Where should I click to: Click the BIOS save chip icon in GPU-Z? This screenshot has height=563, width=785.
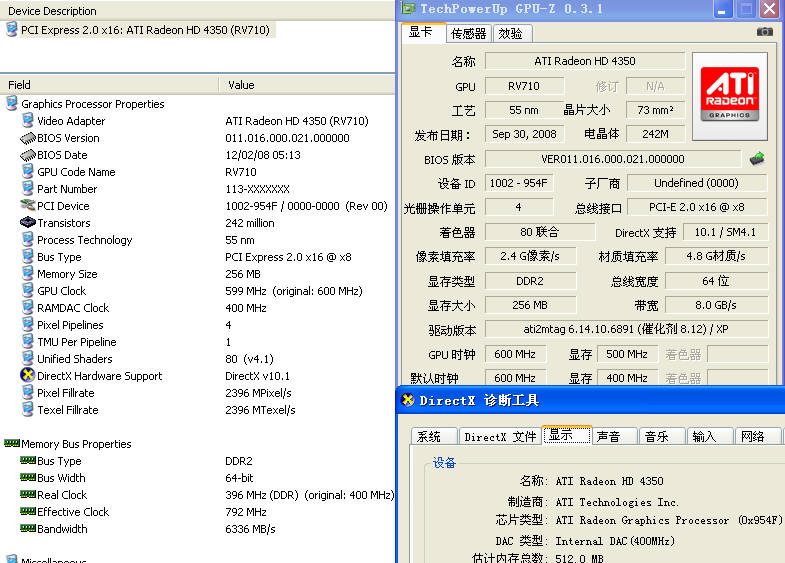tap(757, 159)
